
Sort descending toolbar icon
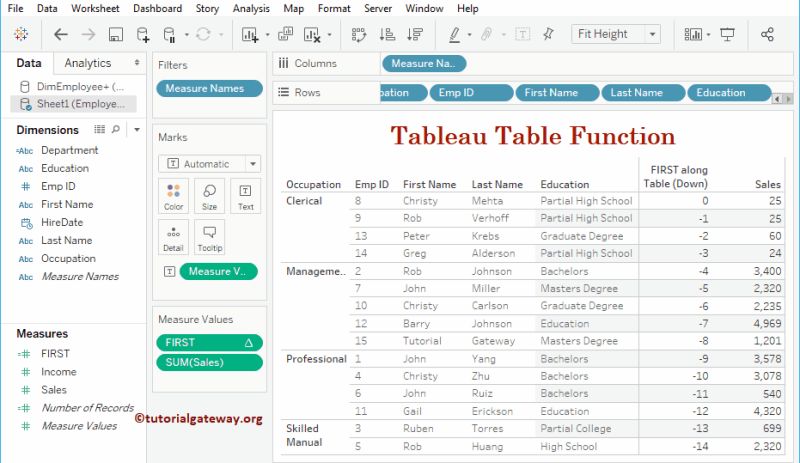[415, 34]
